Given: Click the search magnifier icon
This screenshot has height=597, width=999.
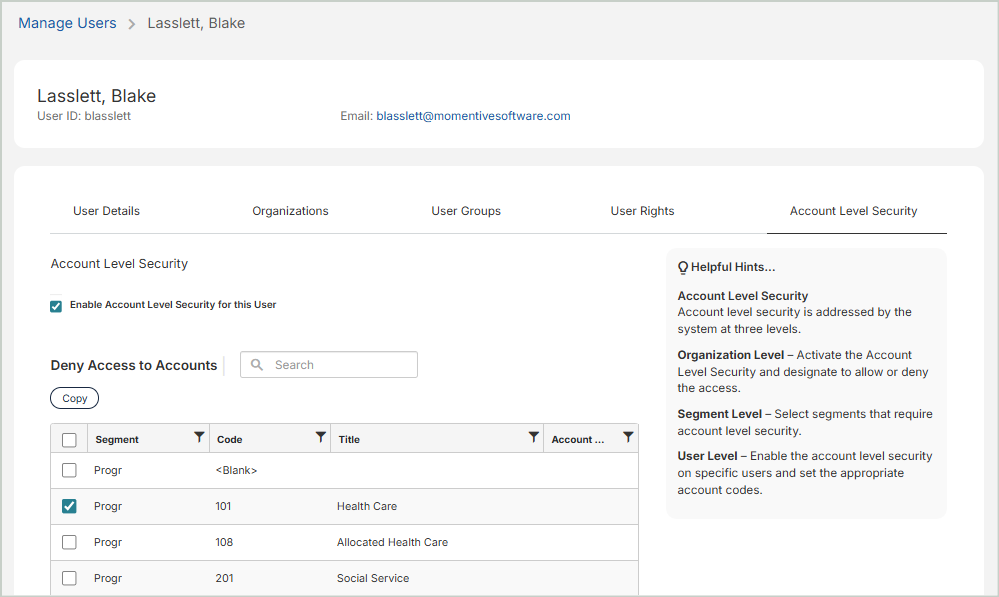Looking at the screenshot, I should click(x=258, y=365).
